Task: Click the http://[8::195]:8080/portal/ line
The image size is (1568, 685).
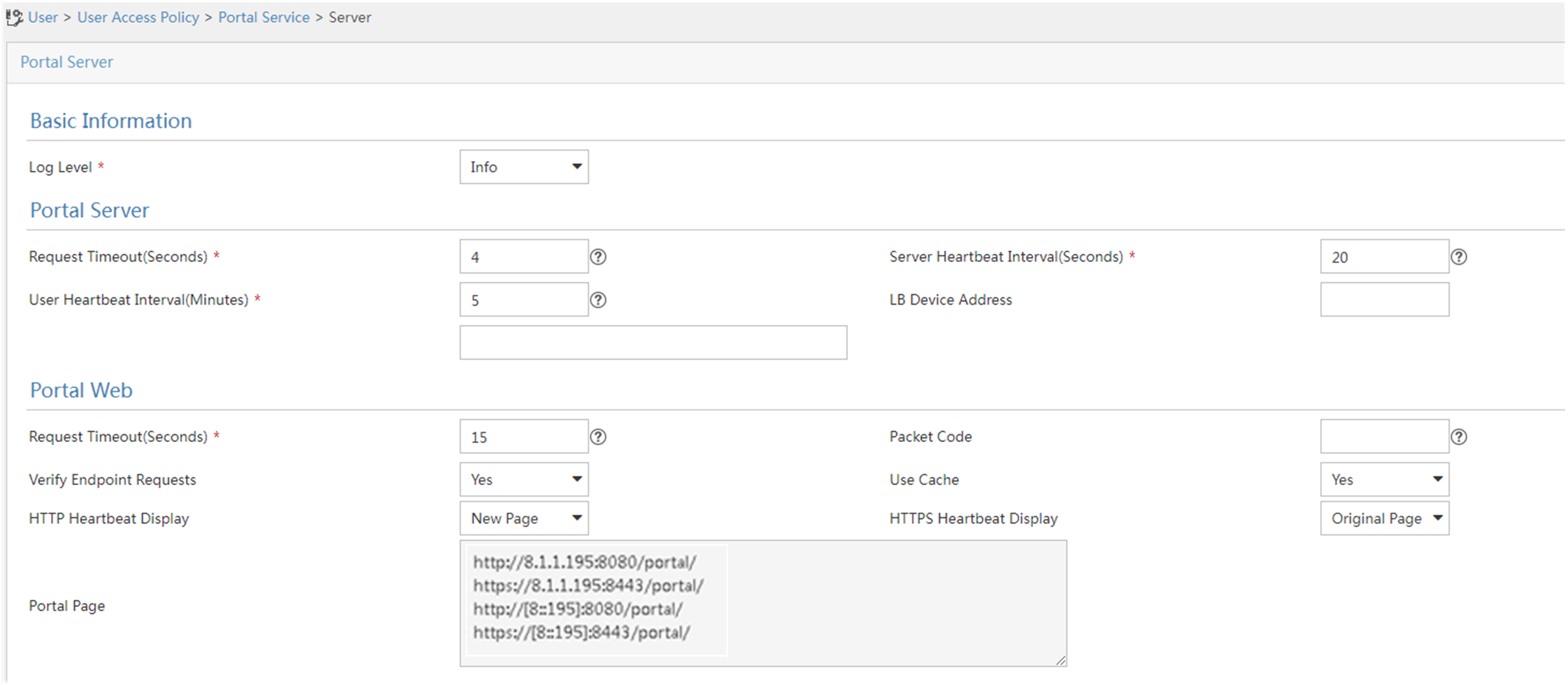Action: pos(578,610)
